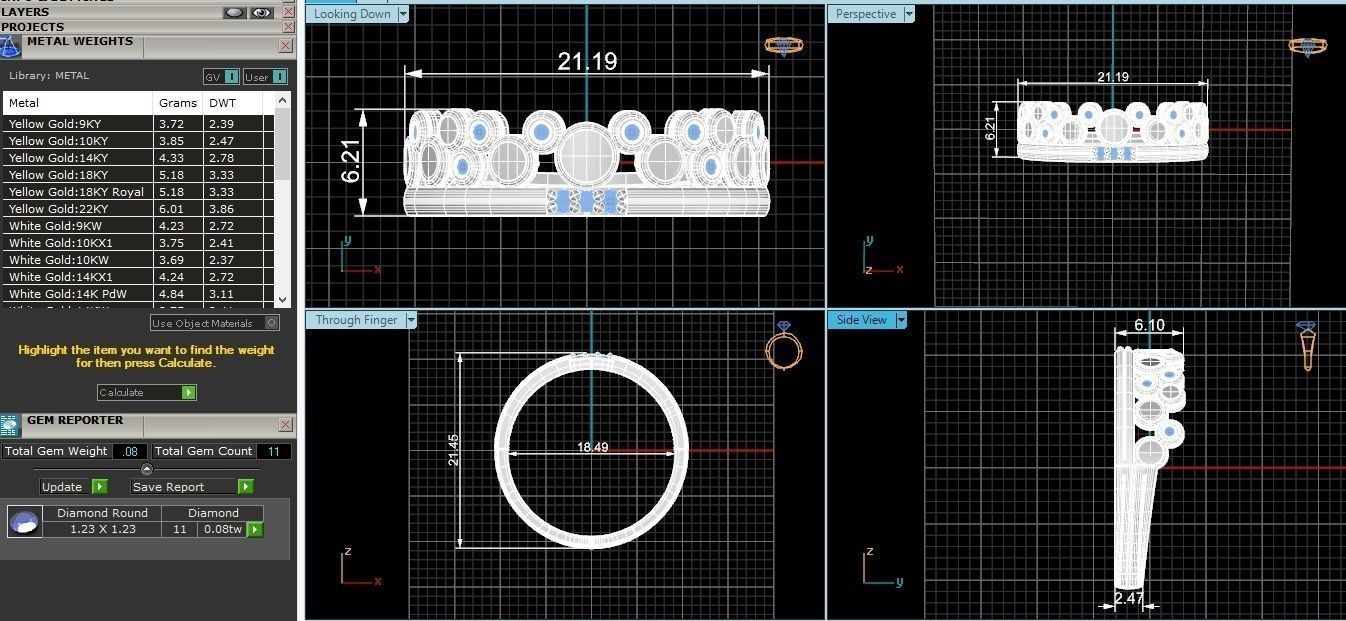Click the diamond gem thumbnail in Gem Reporter
Screen dimensions: 1346x621
point(25,521)
